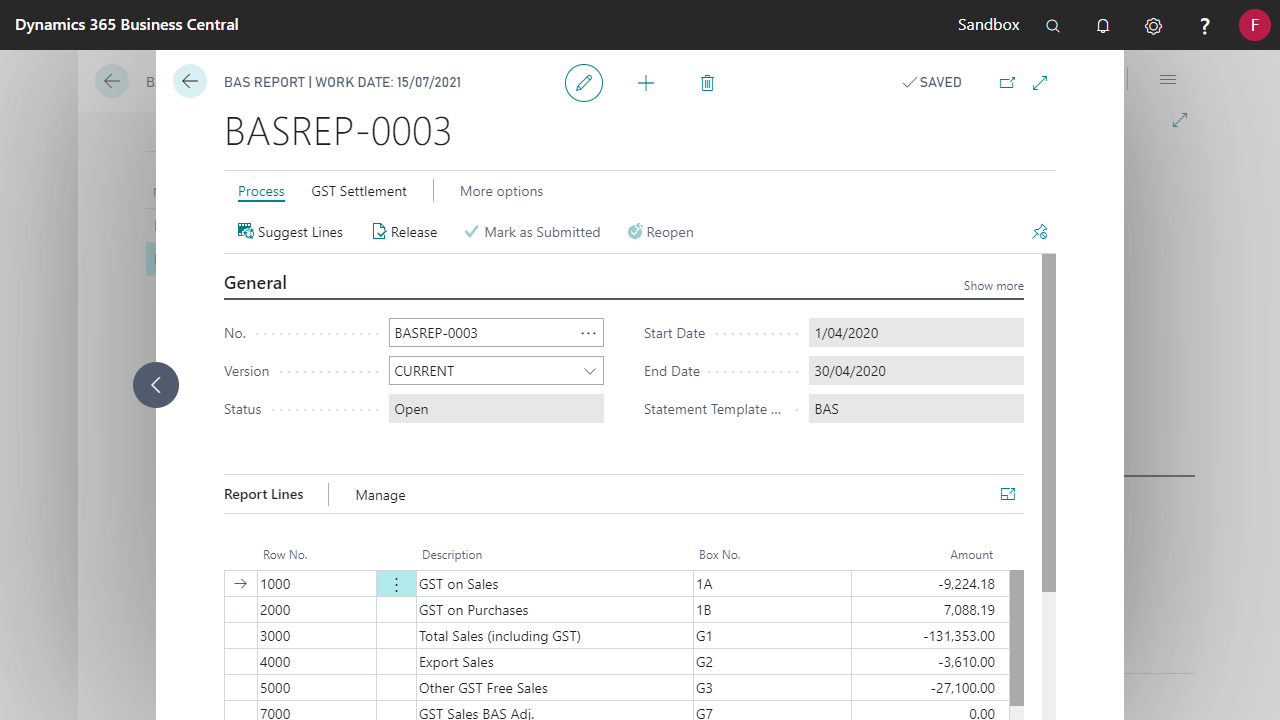Image resolution: width=1280 pixels, height=720 pixels.
Task: Open hamburger menu in background page
Action: [x=1168, y=79]
